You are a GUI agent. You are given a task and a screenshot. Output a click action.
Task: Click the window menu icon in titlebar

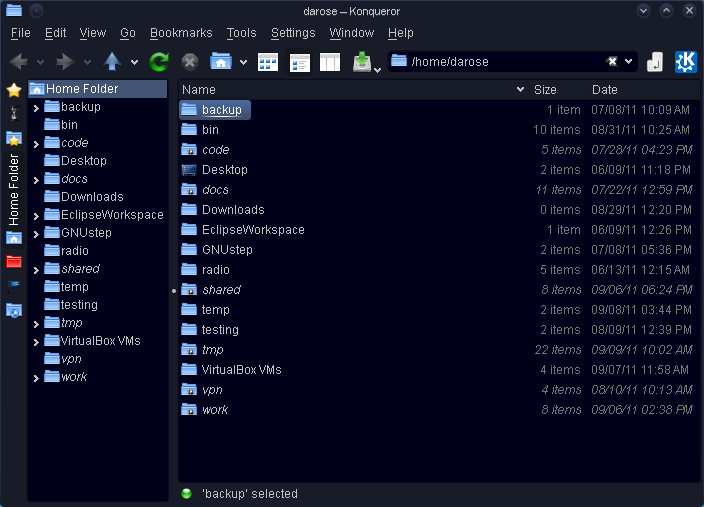pyautogui.click(x=14, y=10)
